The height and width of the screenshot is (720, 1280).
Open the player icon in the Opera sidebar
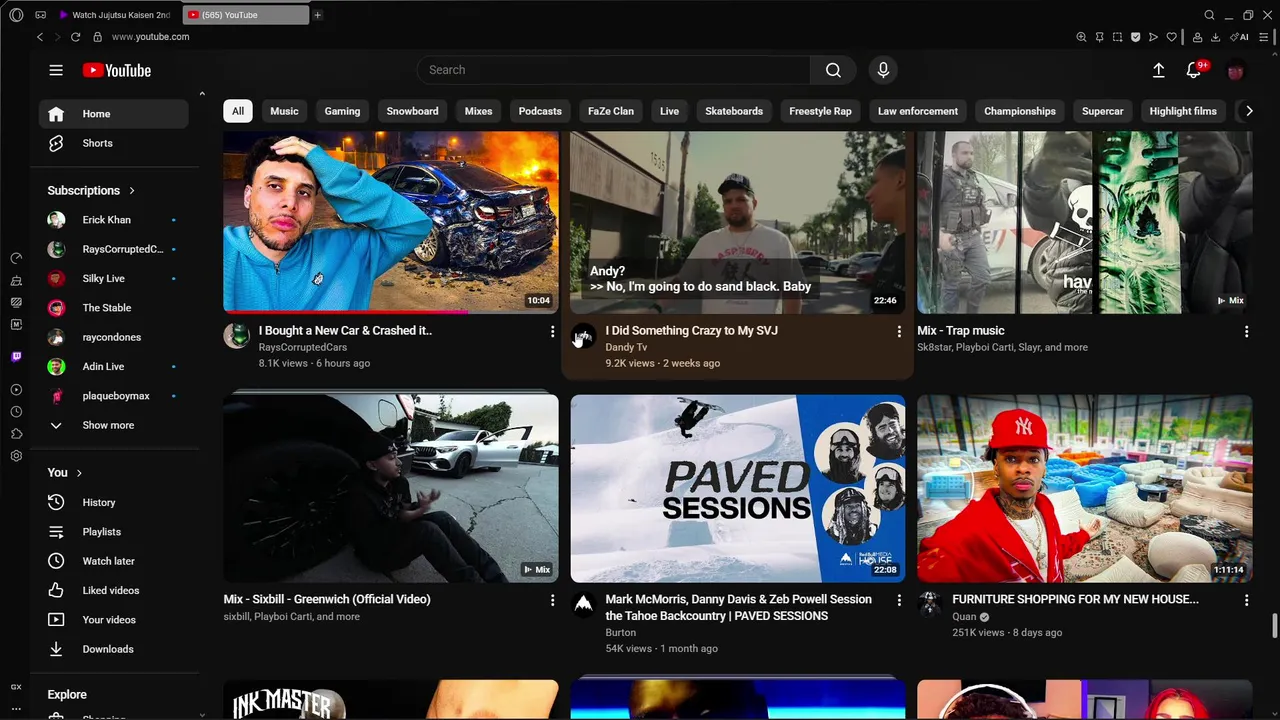coord(16,390)
